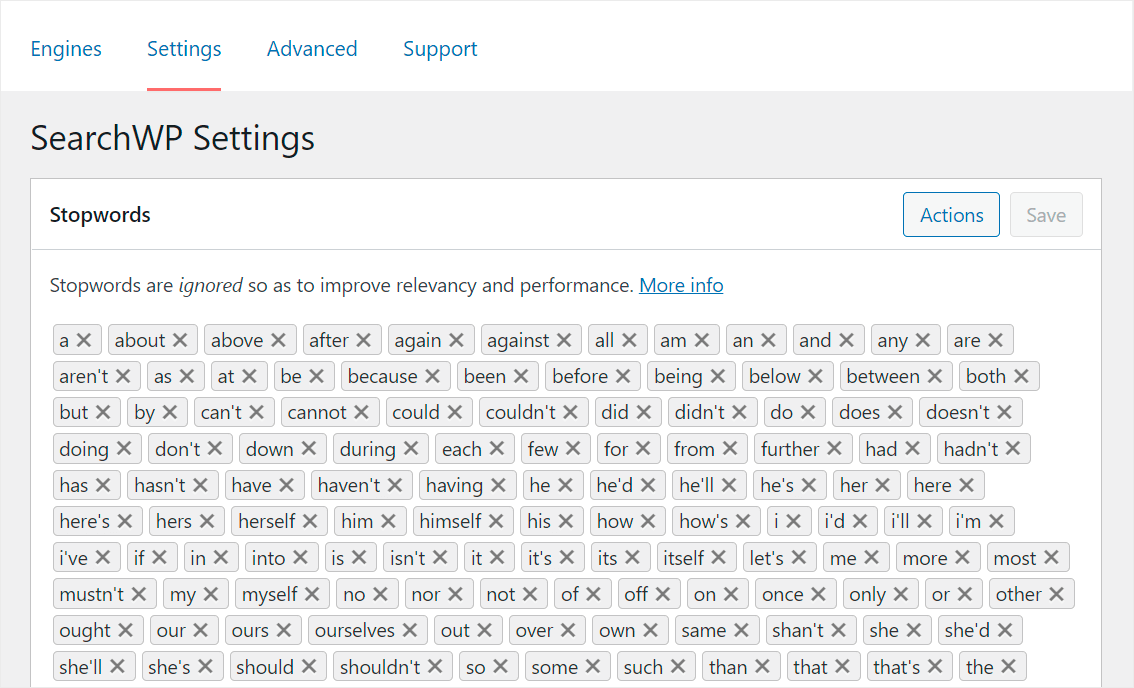Remove 'further' via its X icon

[x=834, y=449]
